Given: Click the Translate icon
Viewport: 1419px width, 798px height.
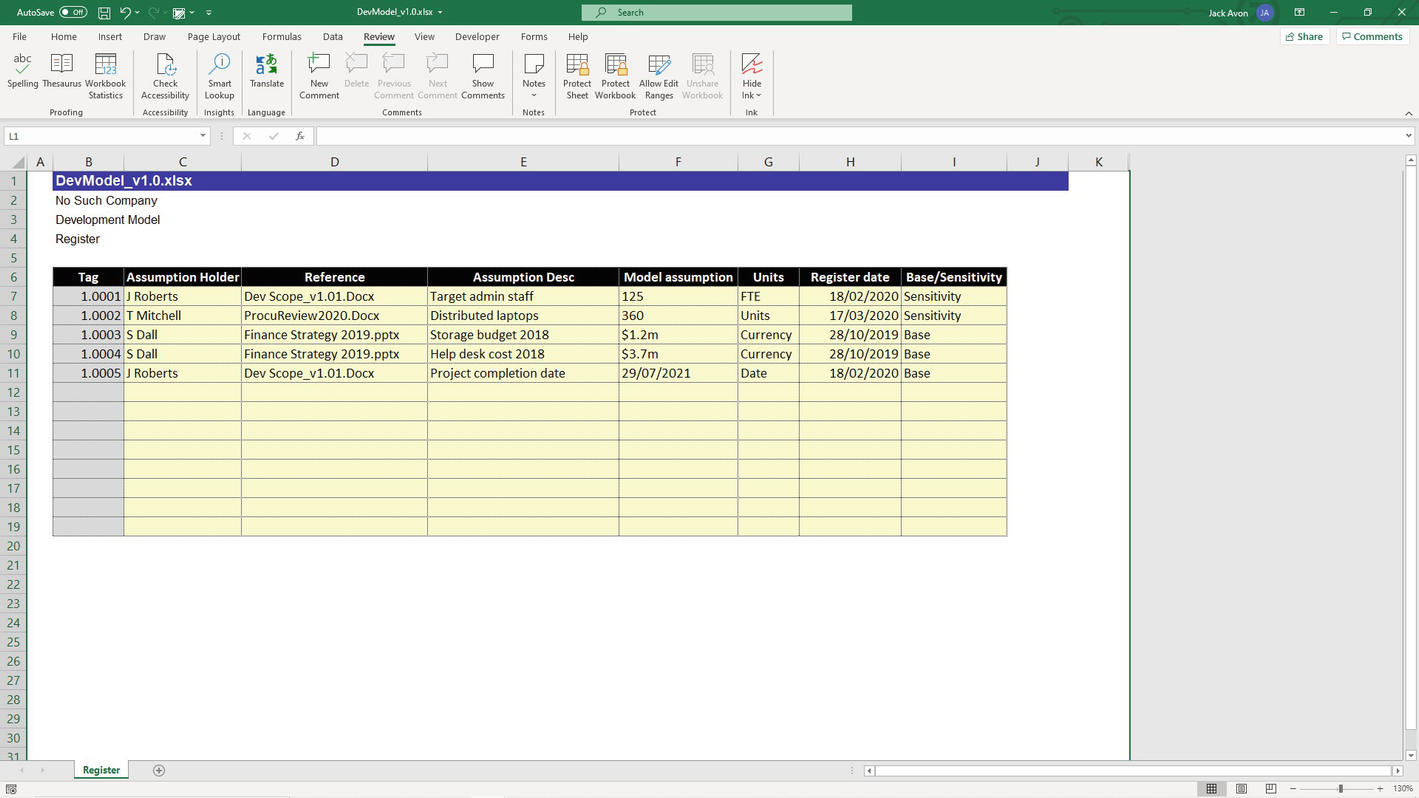Looking at the screenshot, I should click(x=266, y=72).
